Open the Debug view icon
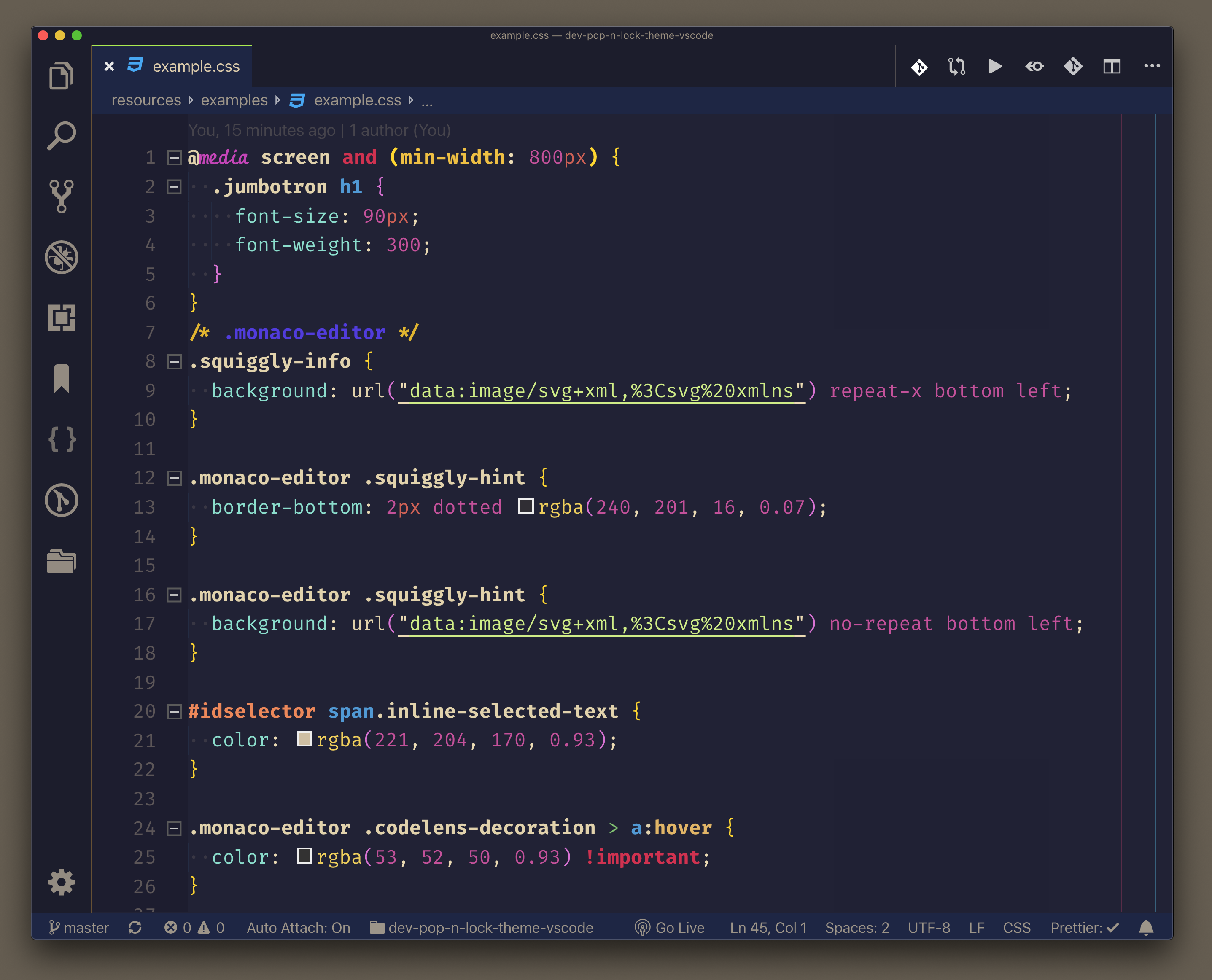Viewport: 1212px width, 980px height. pos(61,257)
